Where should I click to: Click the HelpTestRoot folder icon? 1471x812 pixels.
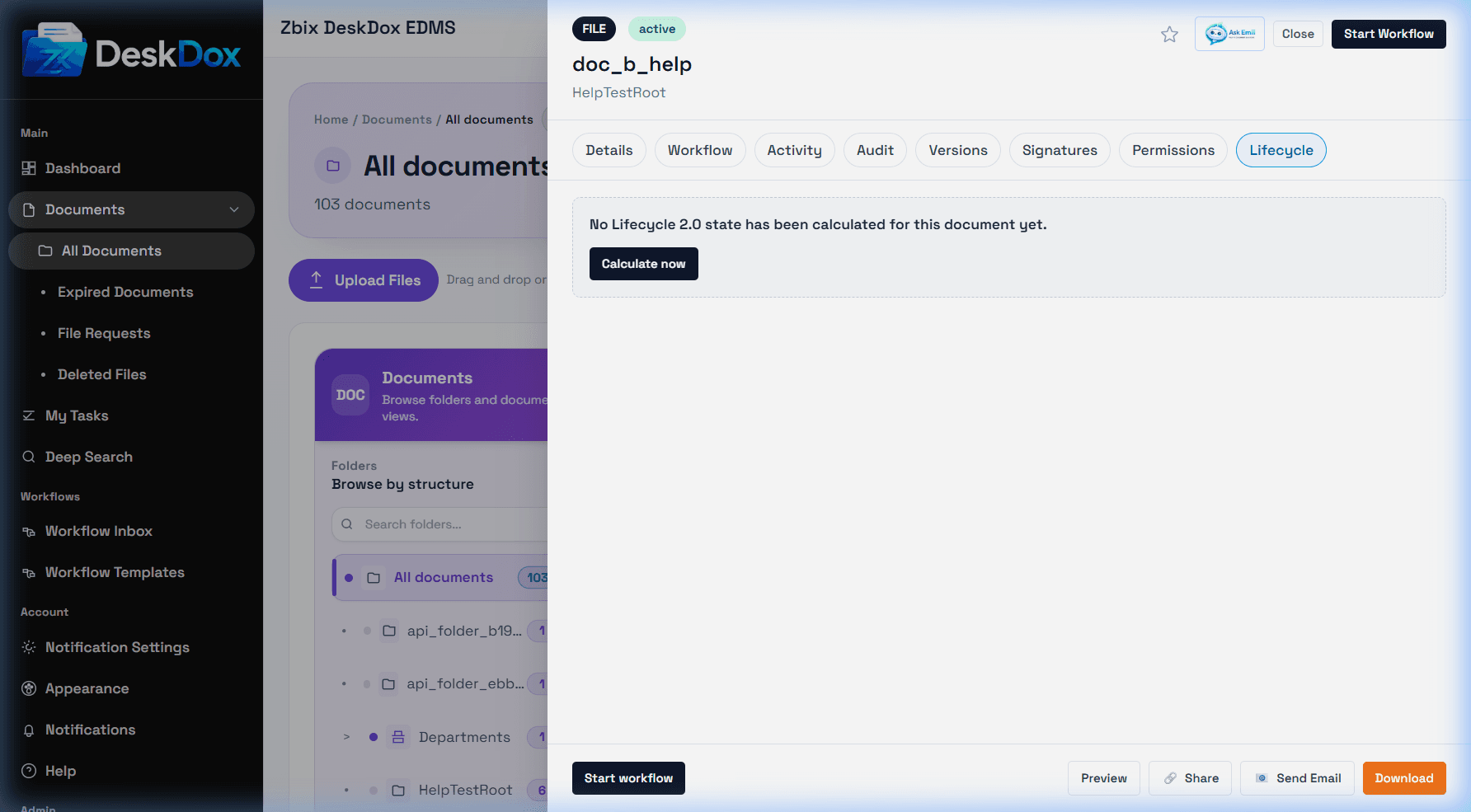(398, 790)
